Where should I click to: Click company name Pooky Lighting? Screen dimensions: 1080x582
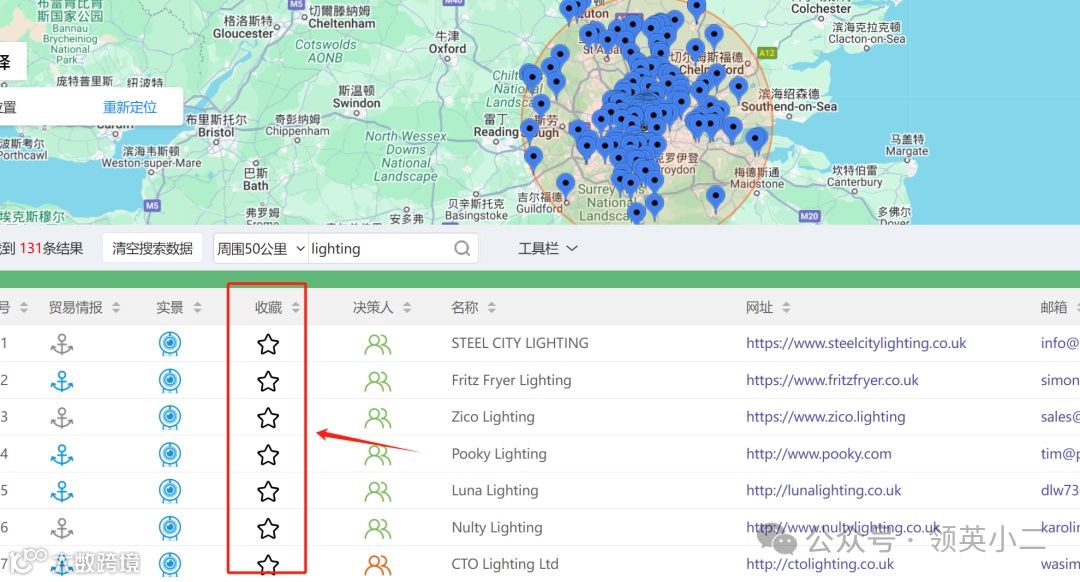[x=499, y=454]
